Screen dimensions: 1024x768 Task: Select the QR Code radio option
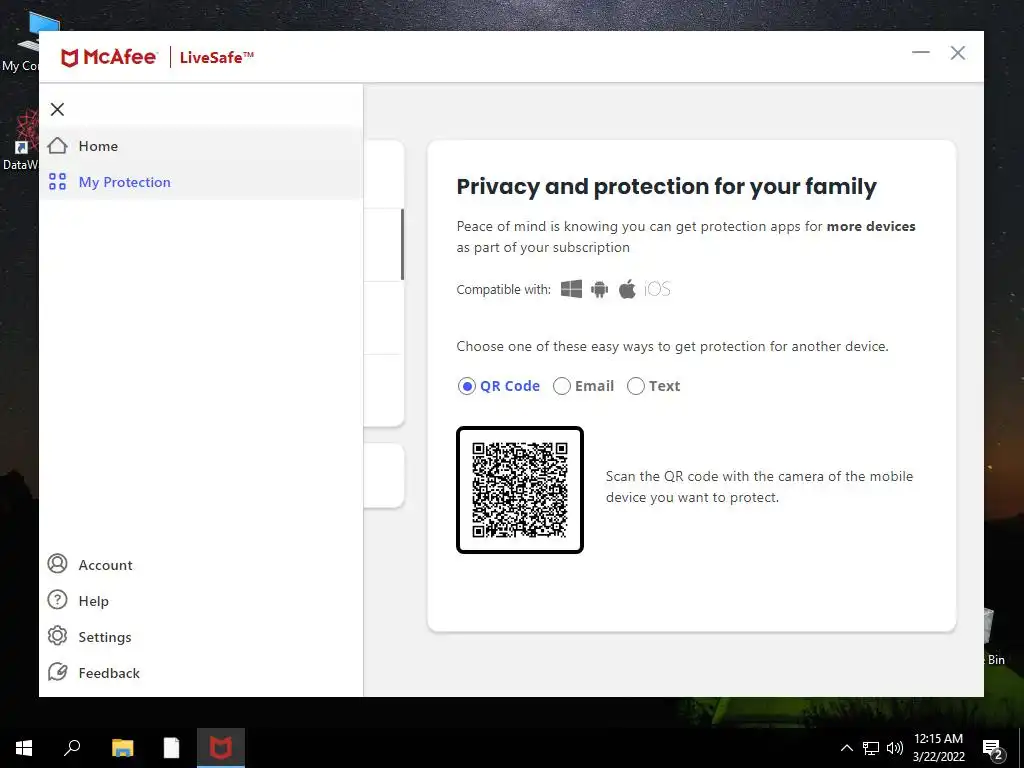pyautogui.click(x=466, y=386)
